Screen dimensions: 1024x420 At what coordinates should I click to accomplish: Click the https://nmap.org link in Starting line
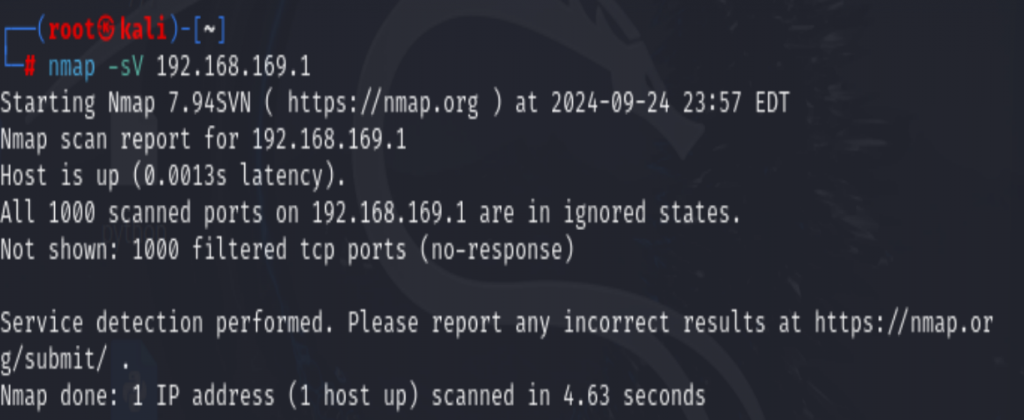click(383, 103)
